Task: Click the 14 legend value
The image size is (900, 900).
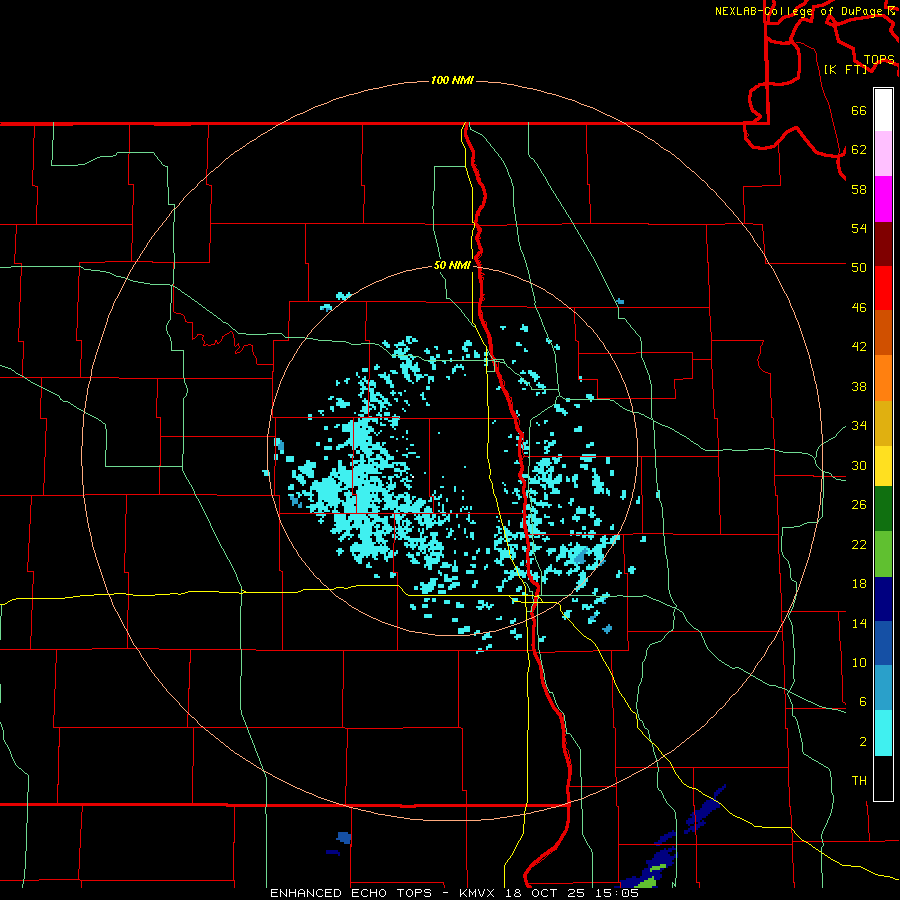Action: point(859,623)
